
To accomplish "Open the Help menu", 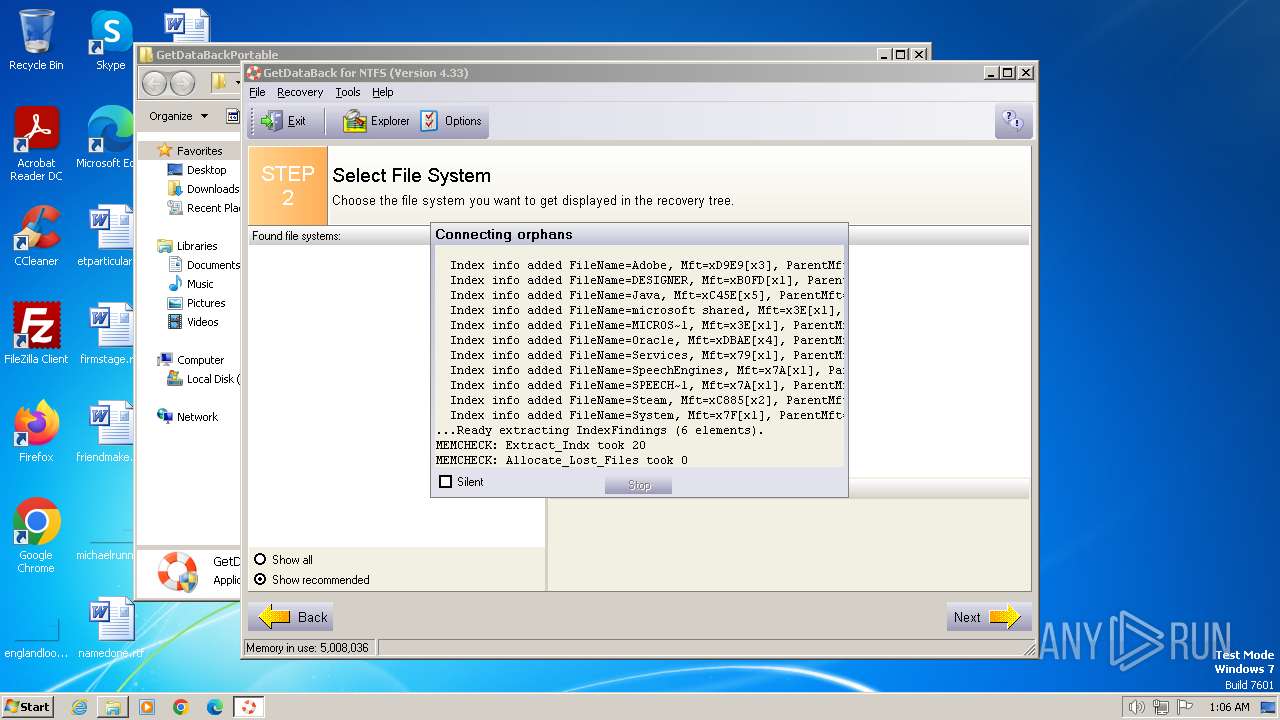I will [383, 92].
